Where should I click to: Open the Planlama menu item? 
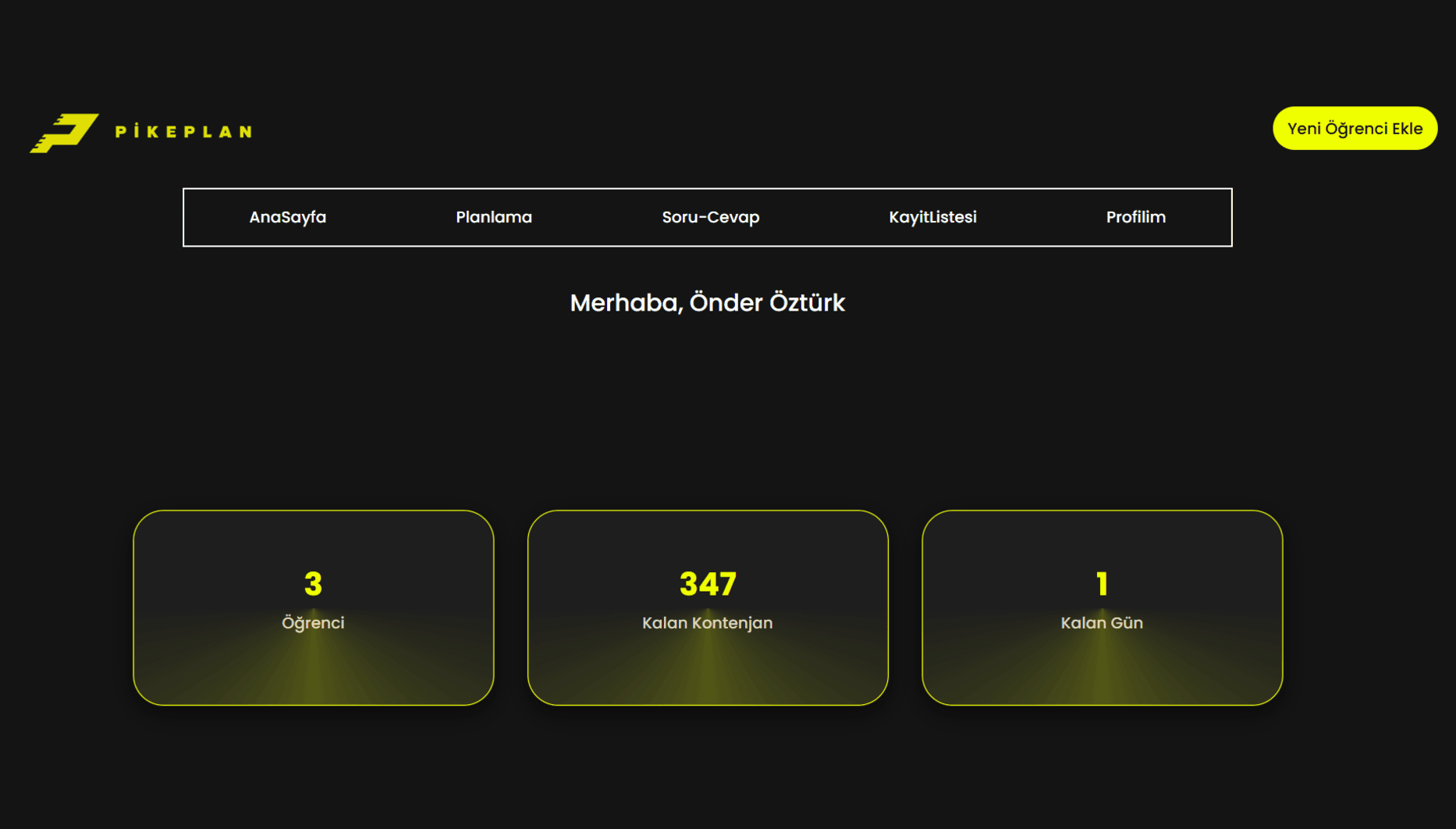tap(493, 217)
